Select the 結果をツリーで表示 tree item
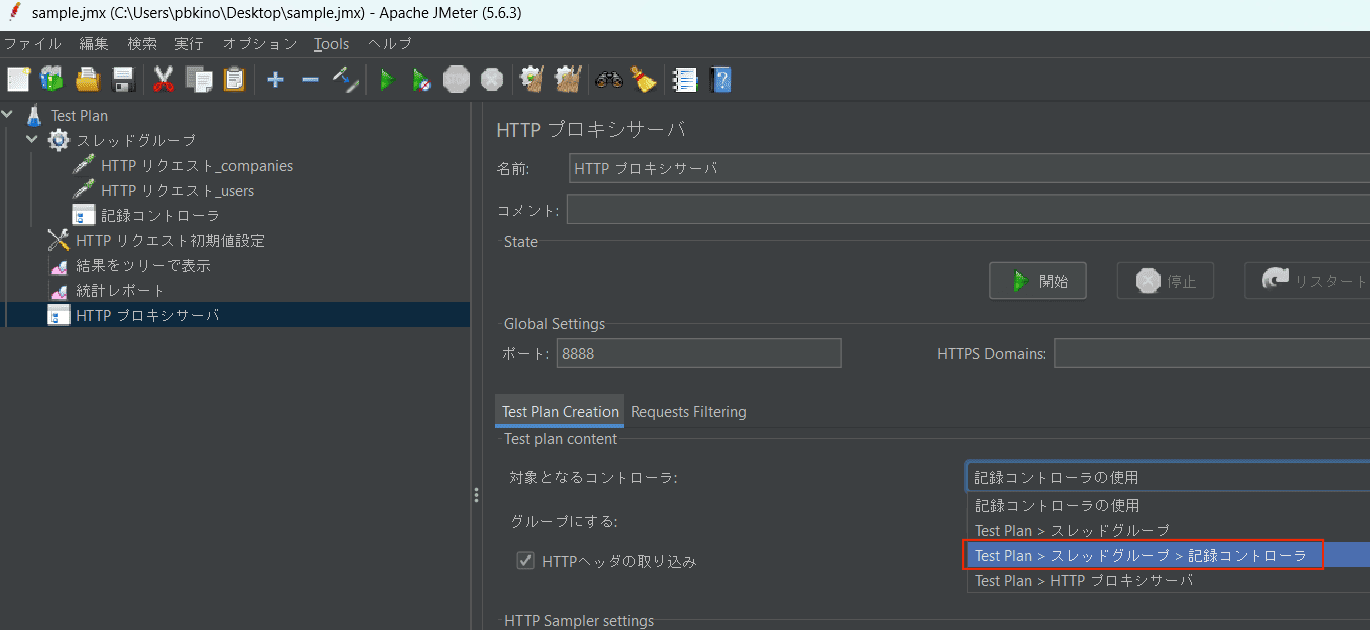Screen dimensions: 1370x630 [143, 265]
